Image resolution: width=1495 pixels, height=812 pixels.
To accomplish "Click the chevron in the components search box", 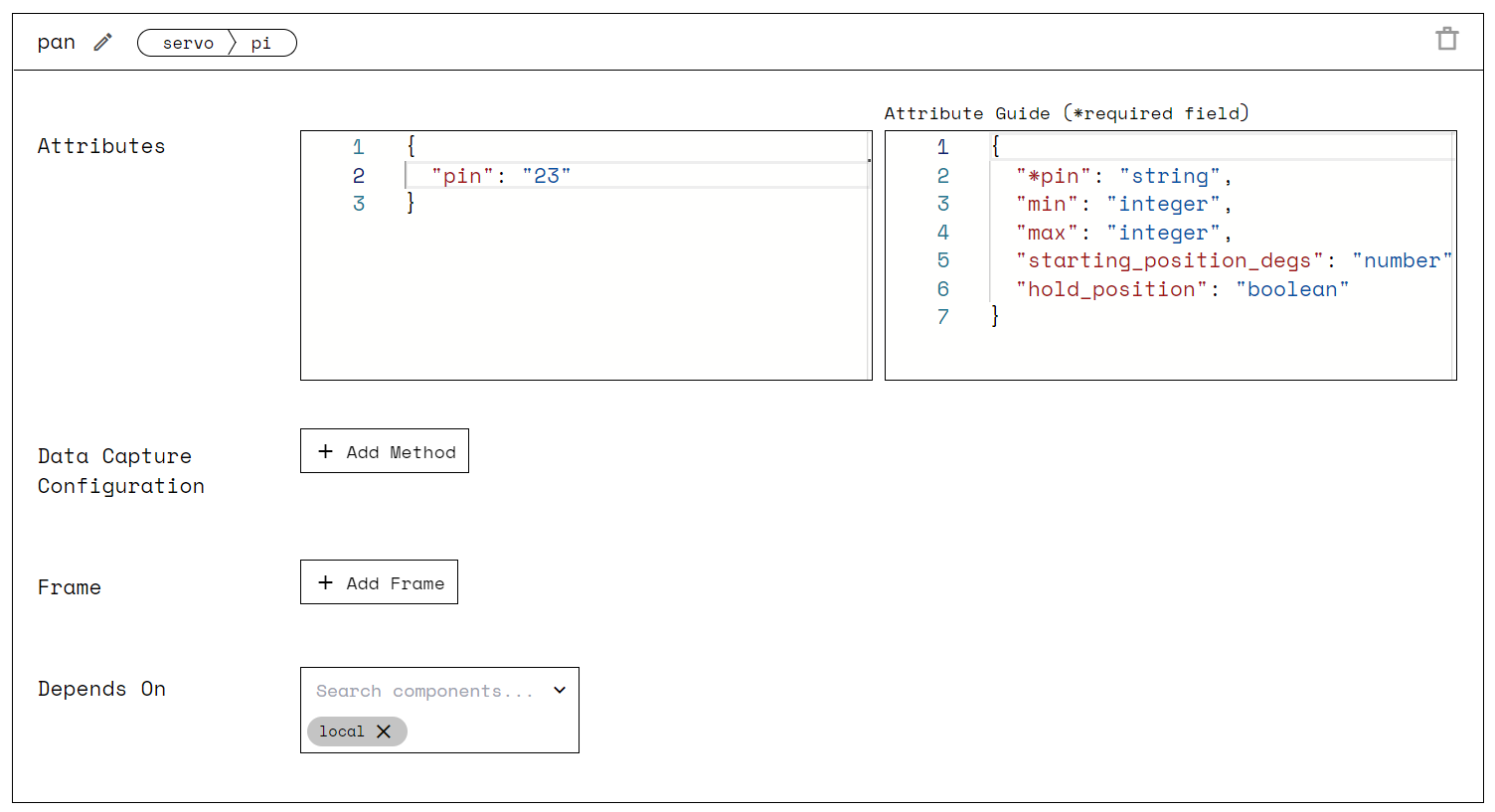I will [559, 690].
